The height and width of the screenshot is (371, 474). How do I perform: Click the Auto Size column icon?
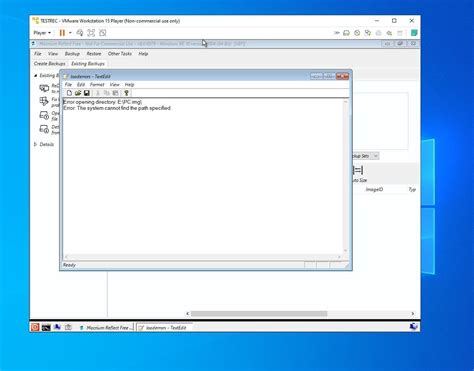coord(359,170)
